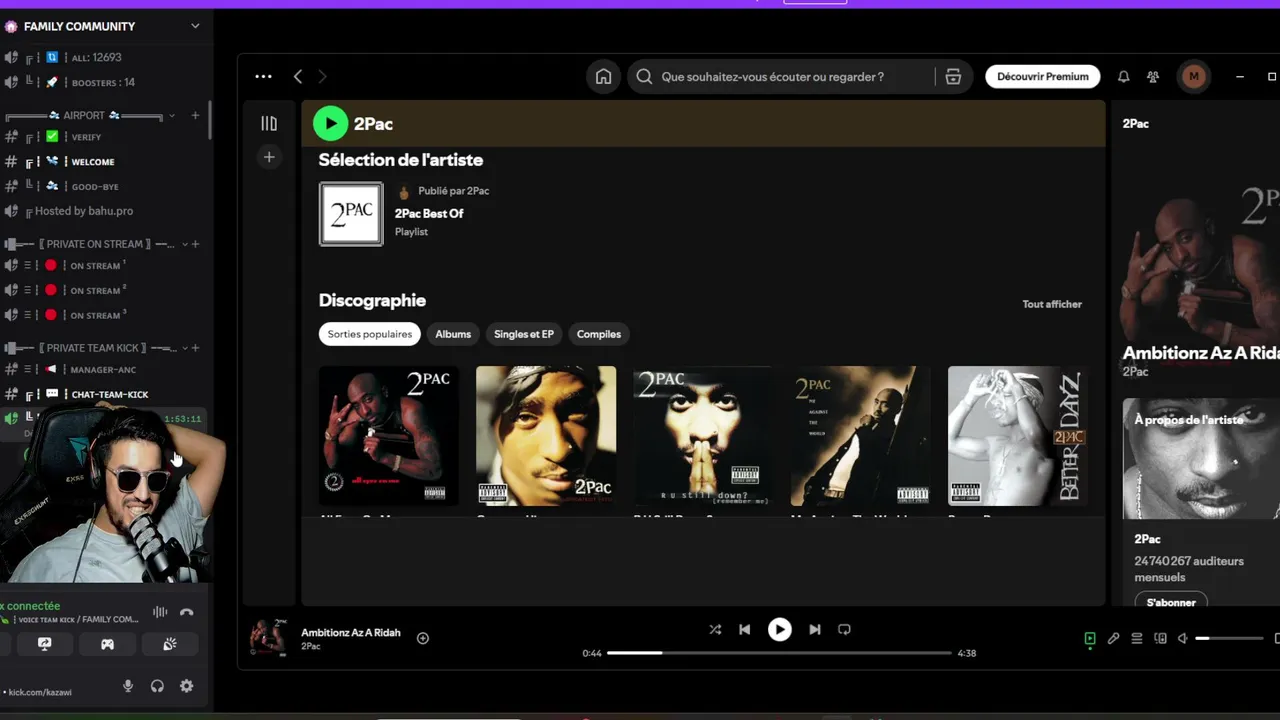Image resolution: width=1280 pixels, height=720 pixels.
Task: Add a channel to the AIRPORT category
Action: pyautogui.click(x=195, y=116)
